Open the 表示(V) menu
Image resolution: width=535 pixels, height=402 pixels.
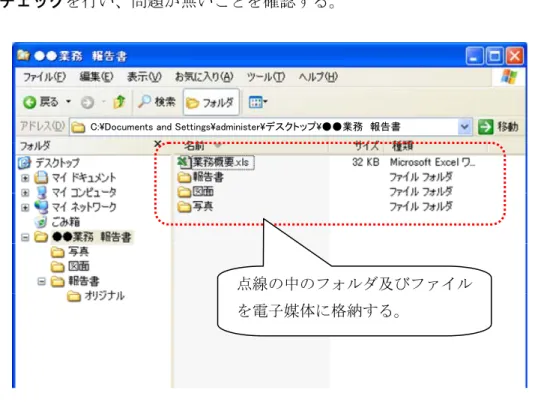(144, 77)
